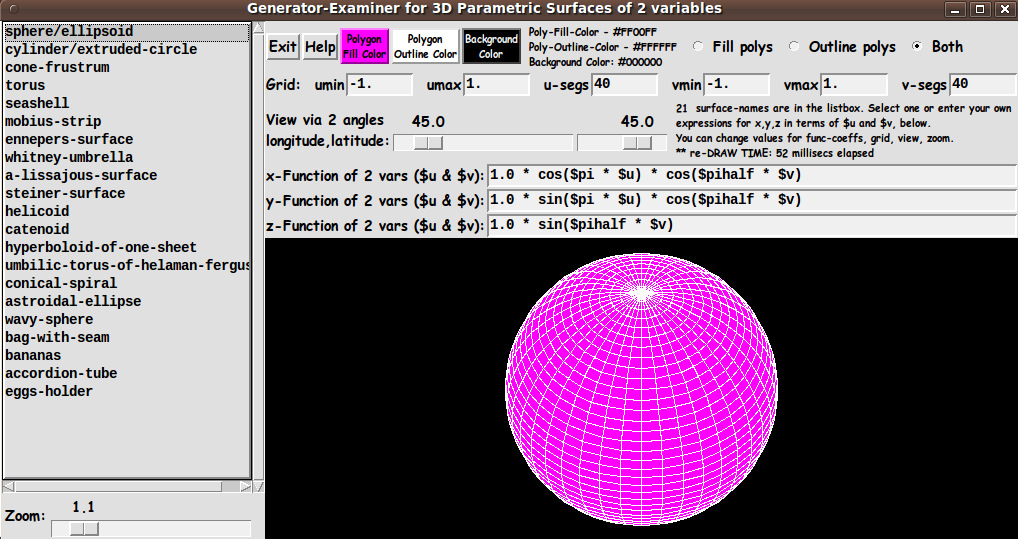Select the Both radio option
Image resolution: width=1018 pixels, height=539 pixels.
[x=918, y=47]
